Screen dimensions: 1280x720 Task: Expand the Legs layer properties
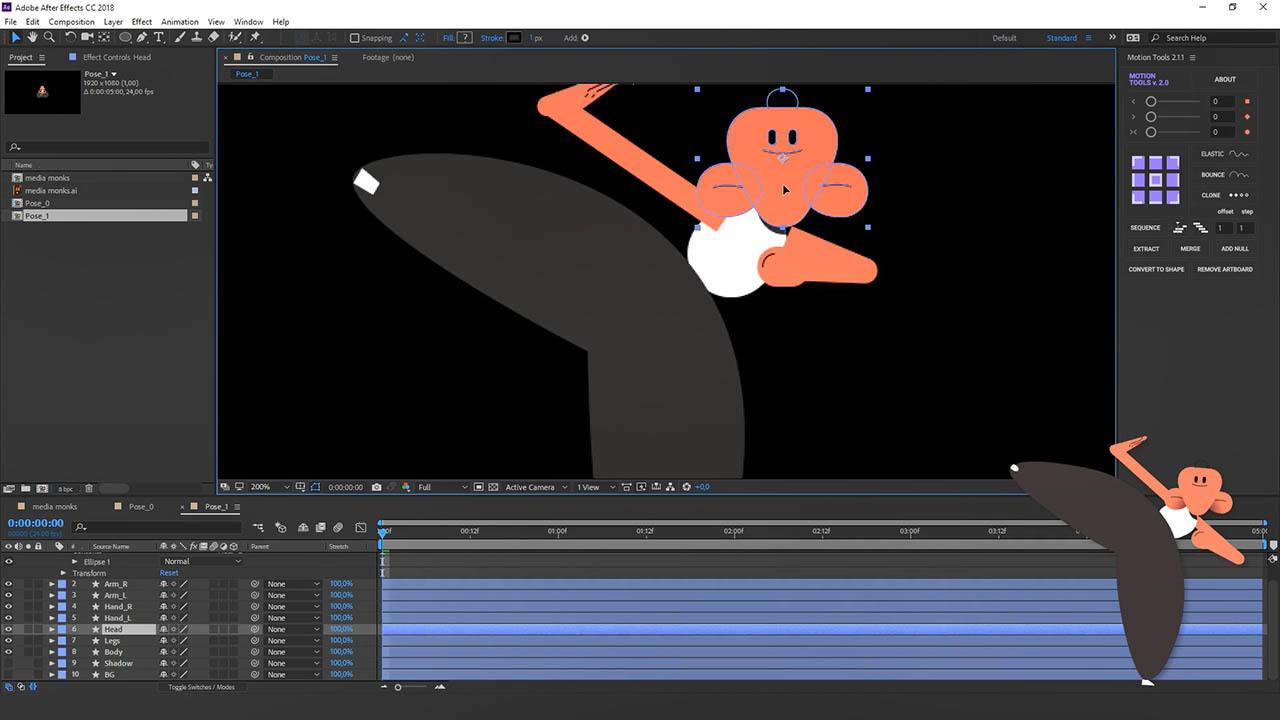pos(52,640)
